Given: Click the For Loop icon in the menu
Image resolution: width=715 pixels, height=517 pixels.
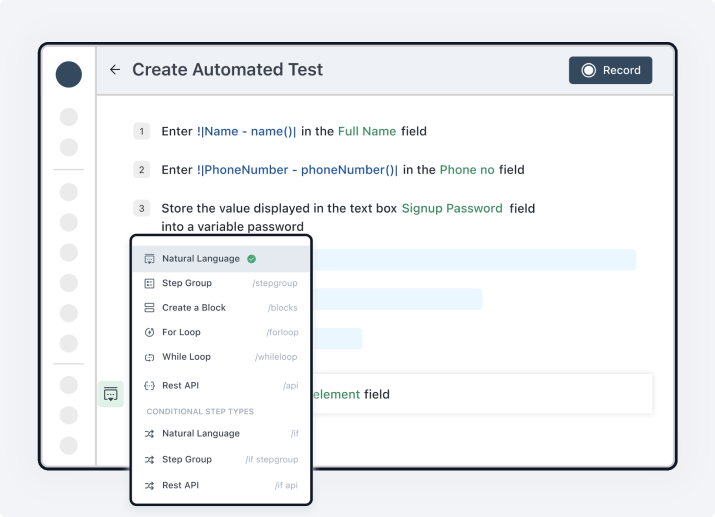Looking at the screenshot, I should (149, 332).
